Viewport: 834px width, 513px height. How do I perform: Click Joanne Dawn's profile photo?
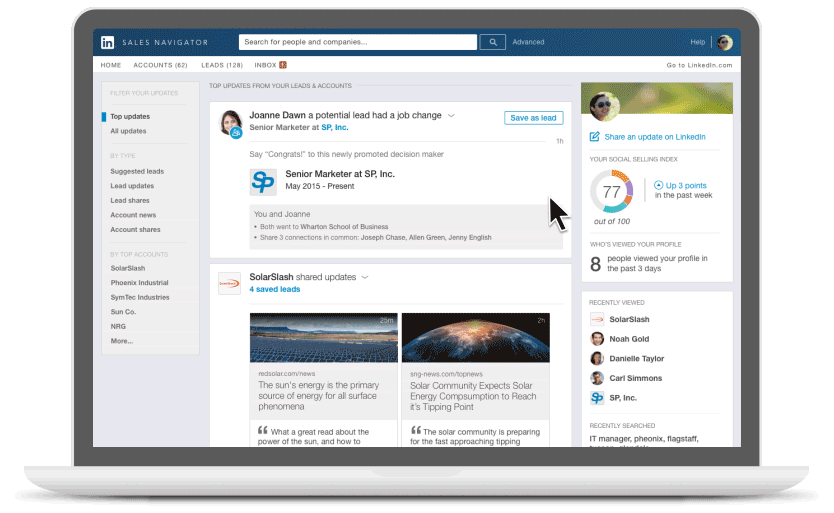click(x=231, y=122)
